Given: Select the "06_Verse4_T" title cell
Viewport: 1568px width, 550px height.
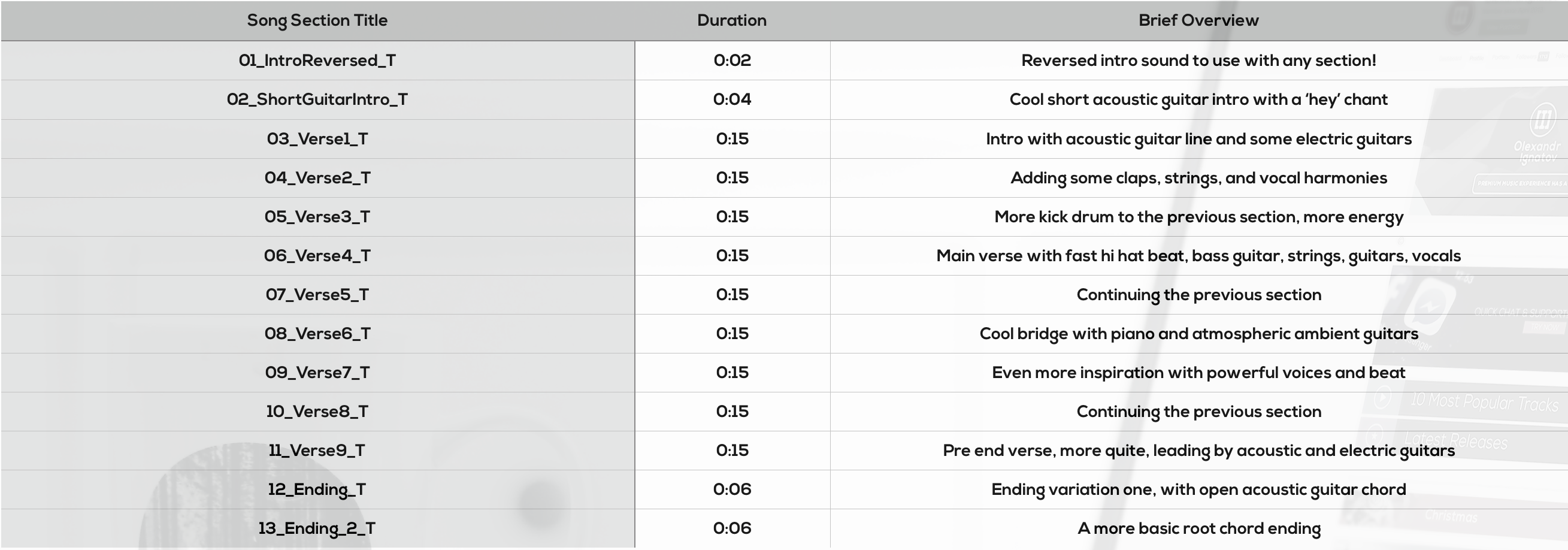Looking at the screenshot, I should (x=317, y=256).
